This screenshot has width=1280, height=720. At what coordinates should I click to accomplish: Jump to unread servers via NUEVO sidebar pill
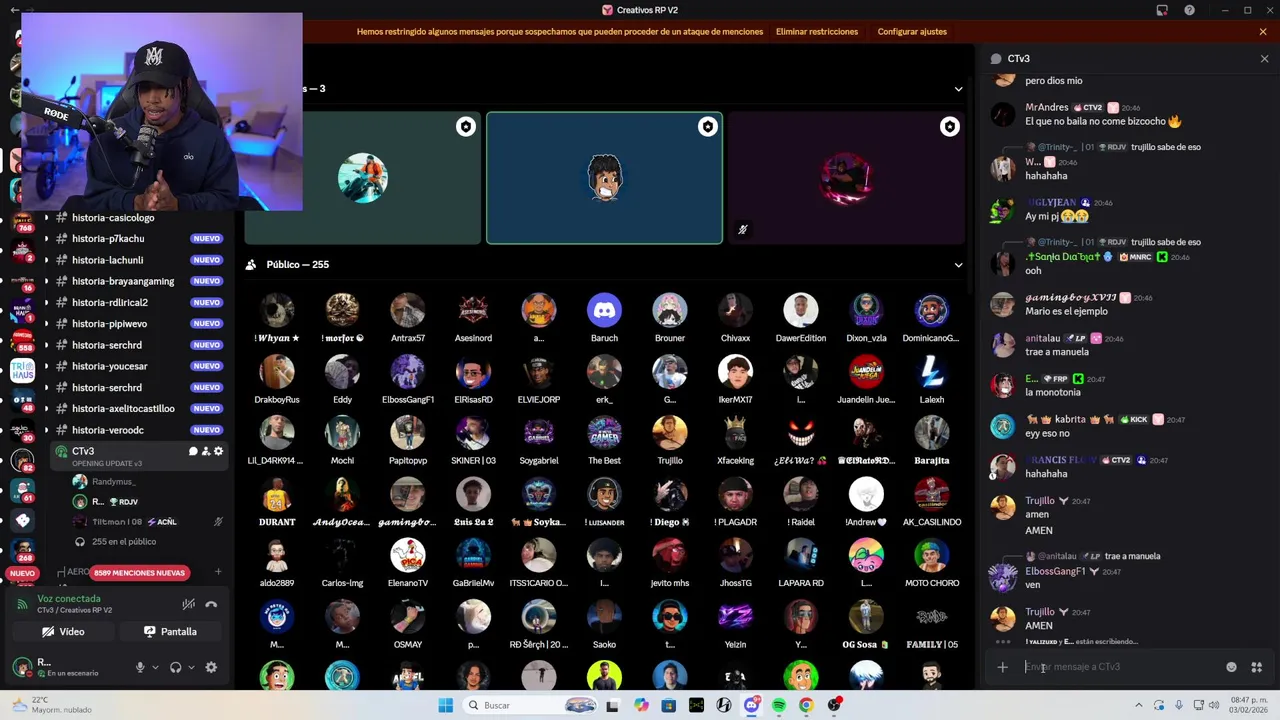click(x=22, y=574)
